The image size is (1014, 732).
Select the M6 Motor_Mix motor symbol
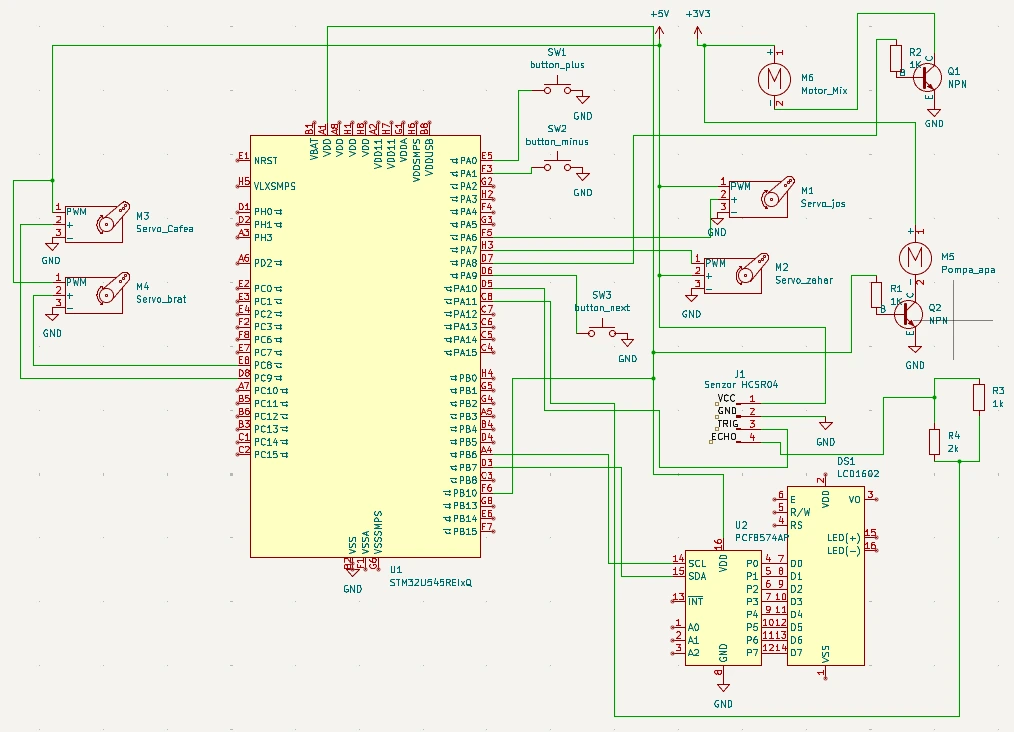tap(774, 78)
